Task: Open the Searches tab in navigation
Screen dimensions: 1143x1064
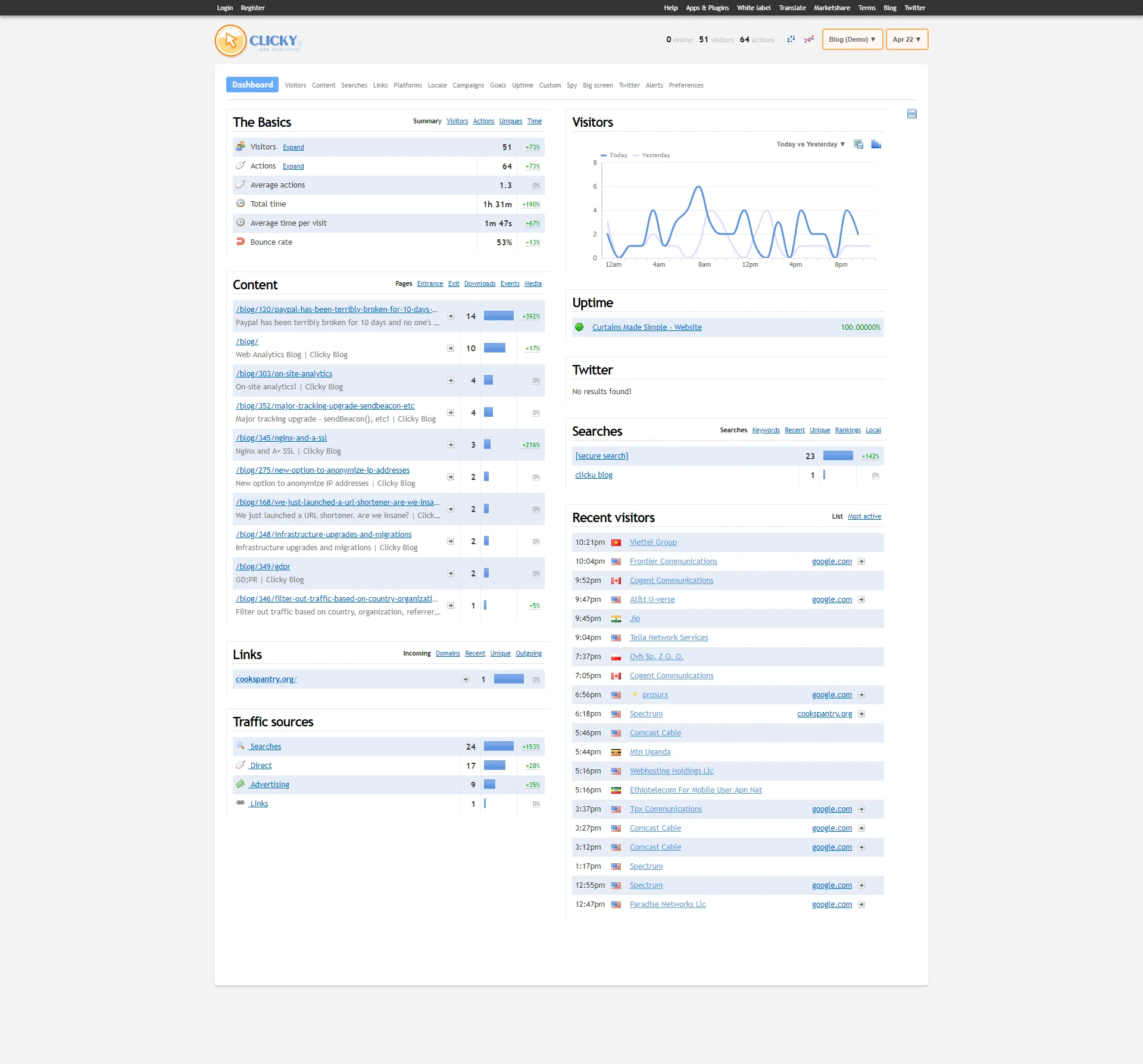Action: (354, 85)
